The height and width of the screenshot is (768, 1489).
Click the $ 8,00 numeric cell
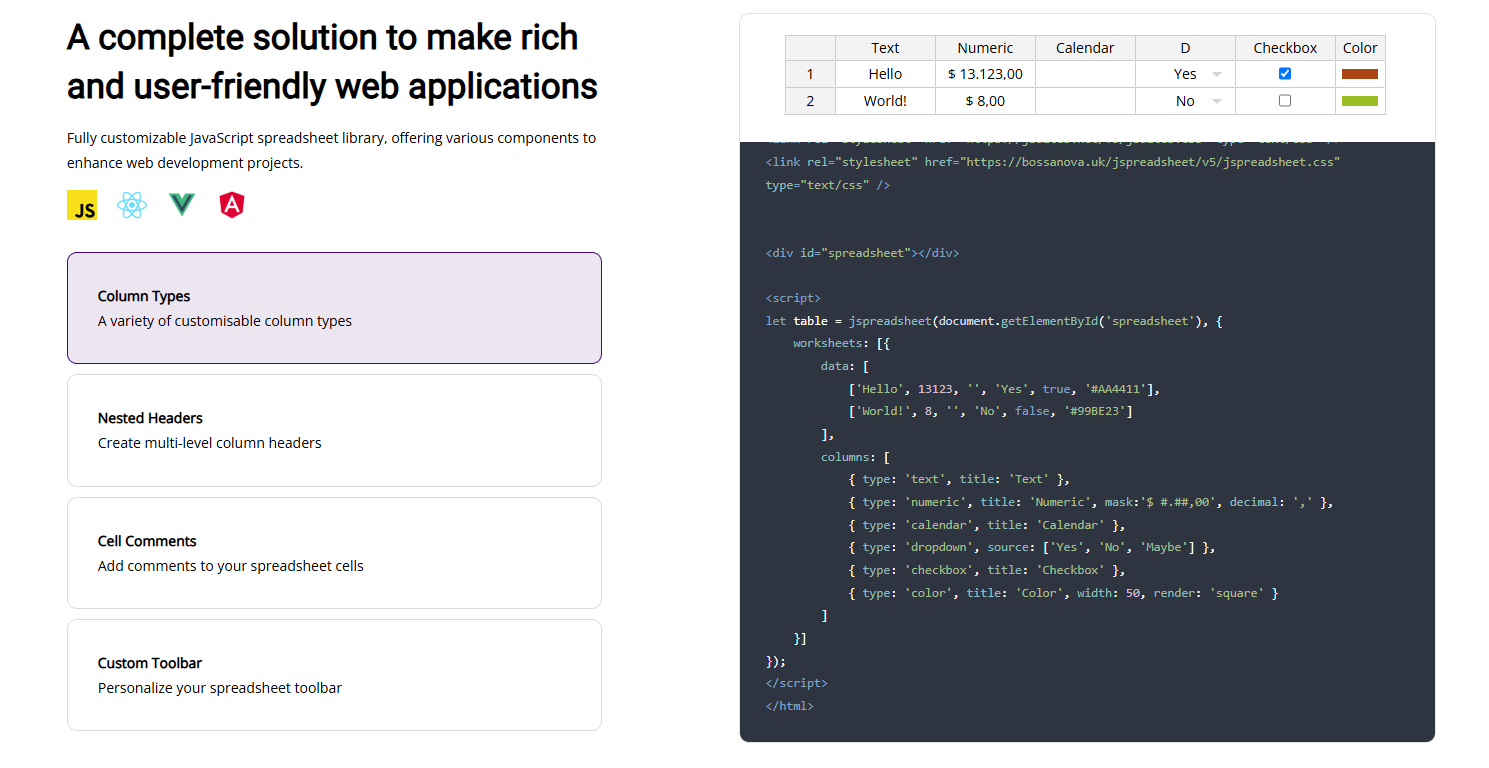[985, 101]
